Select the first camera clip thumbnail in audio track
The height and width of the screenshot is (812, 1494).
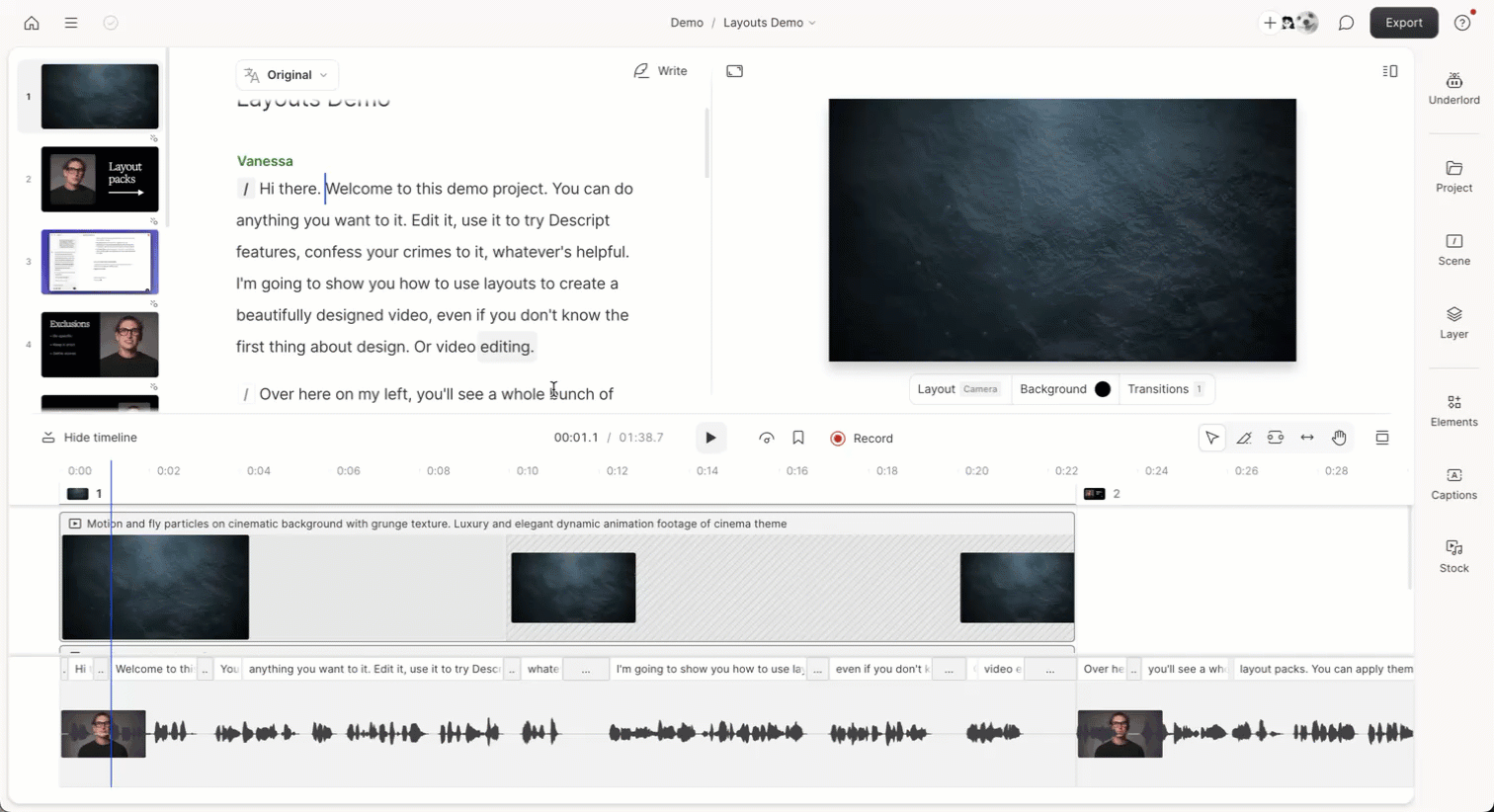104,734
